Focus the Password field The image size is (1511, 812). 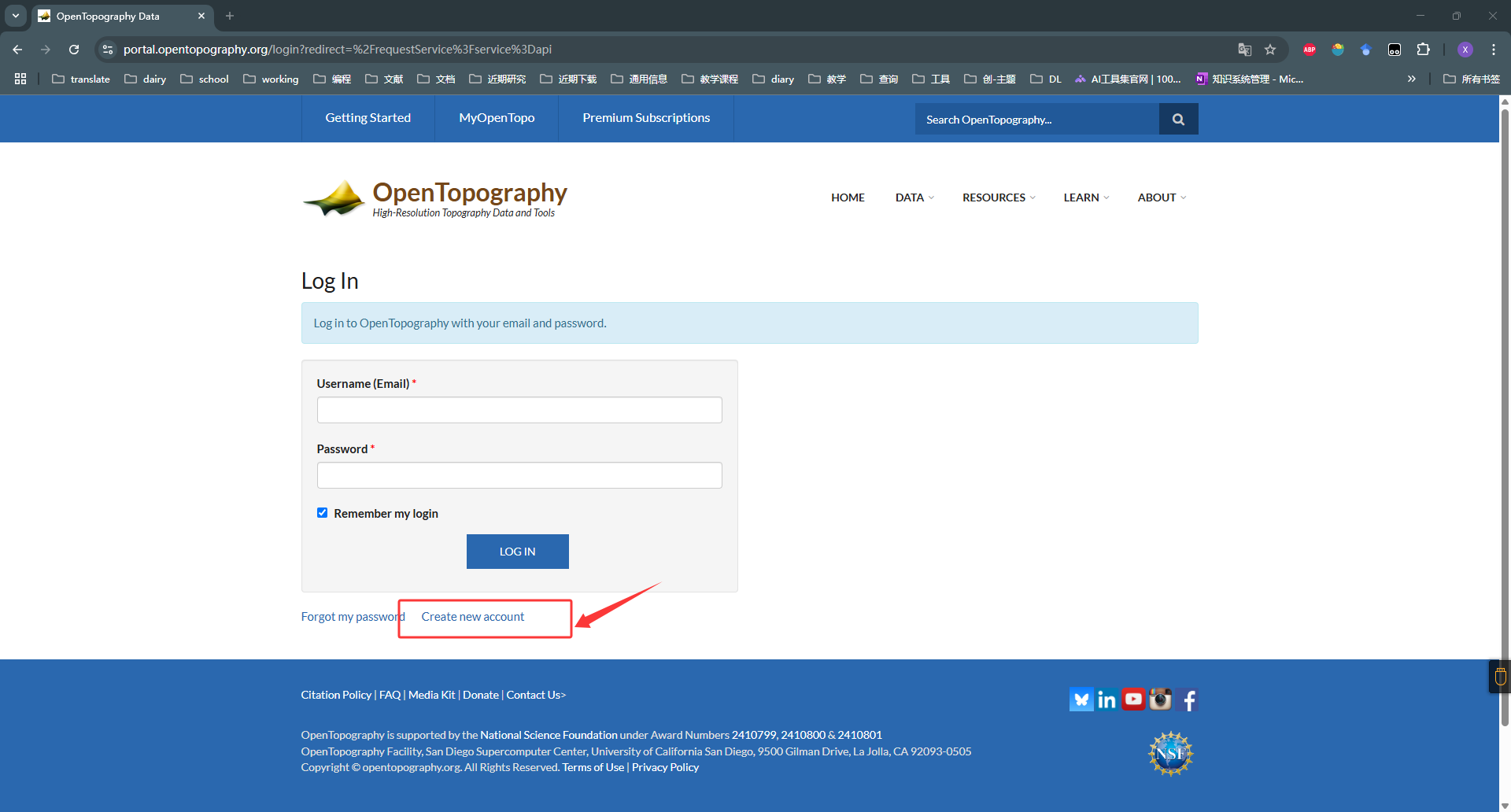[x=519, y=475]
